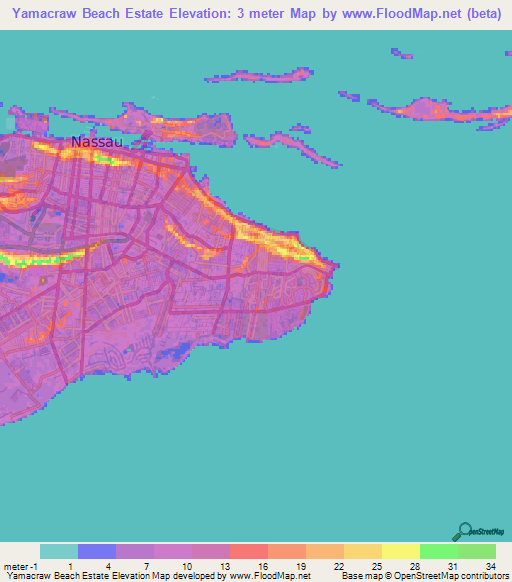Click the 'Base map © OpenStreetMap contributors' credit

point(425,576)
